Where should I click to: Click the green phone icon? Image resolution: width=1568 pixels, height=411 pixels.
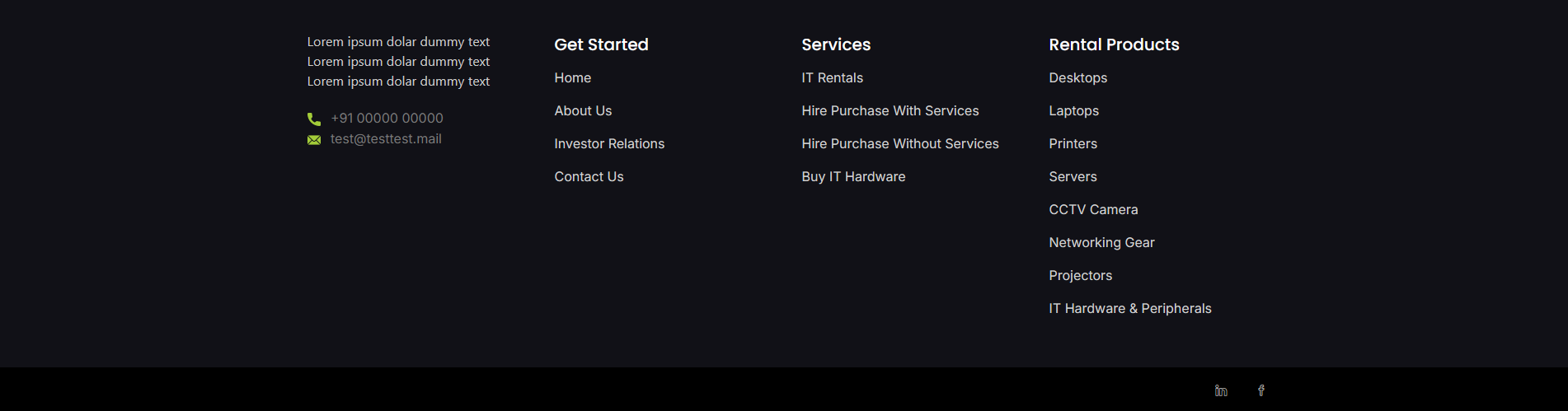click(314, 119)
